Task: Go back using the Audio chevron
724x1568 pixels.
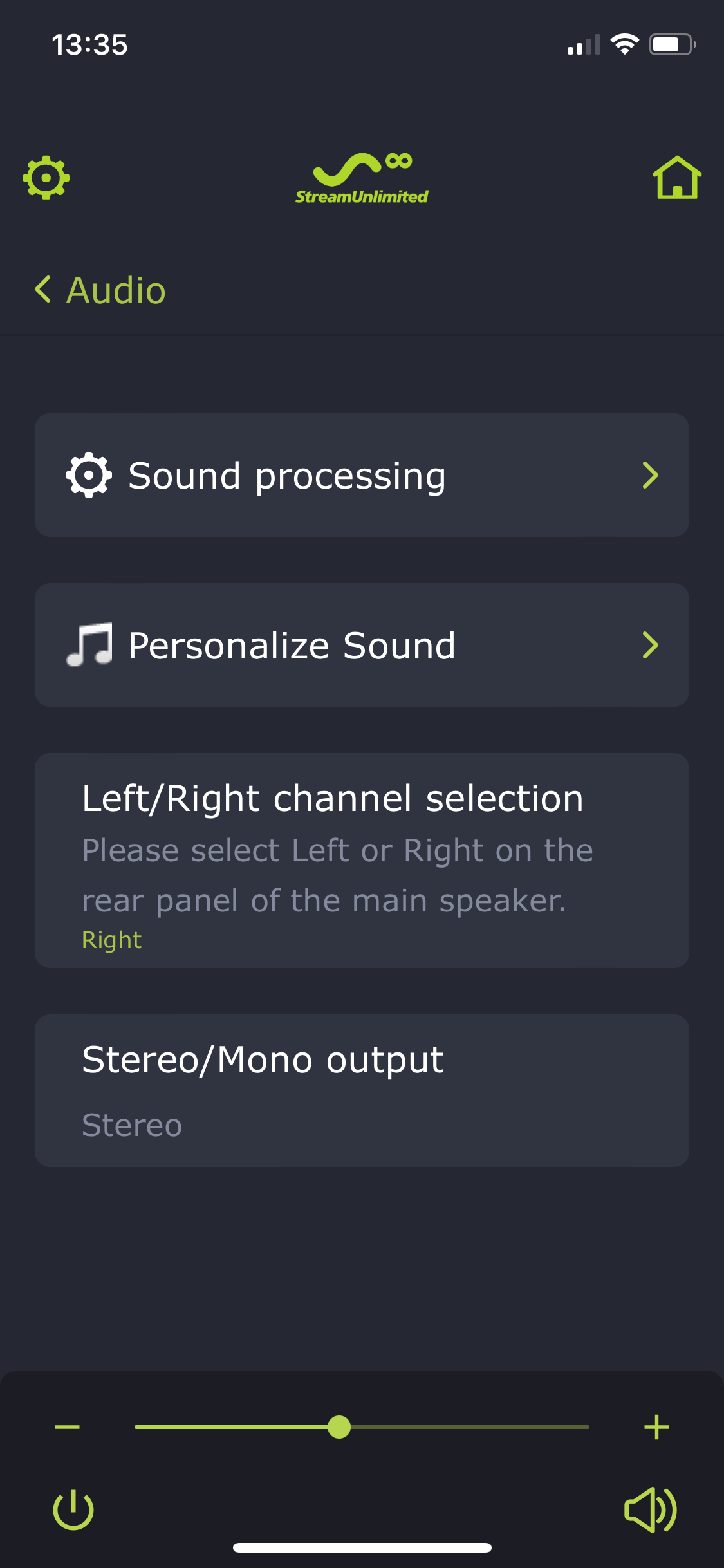Action: click(42, 290)
